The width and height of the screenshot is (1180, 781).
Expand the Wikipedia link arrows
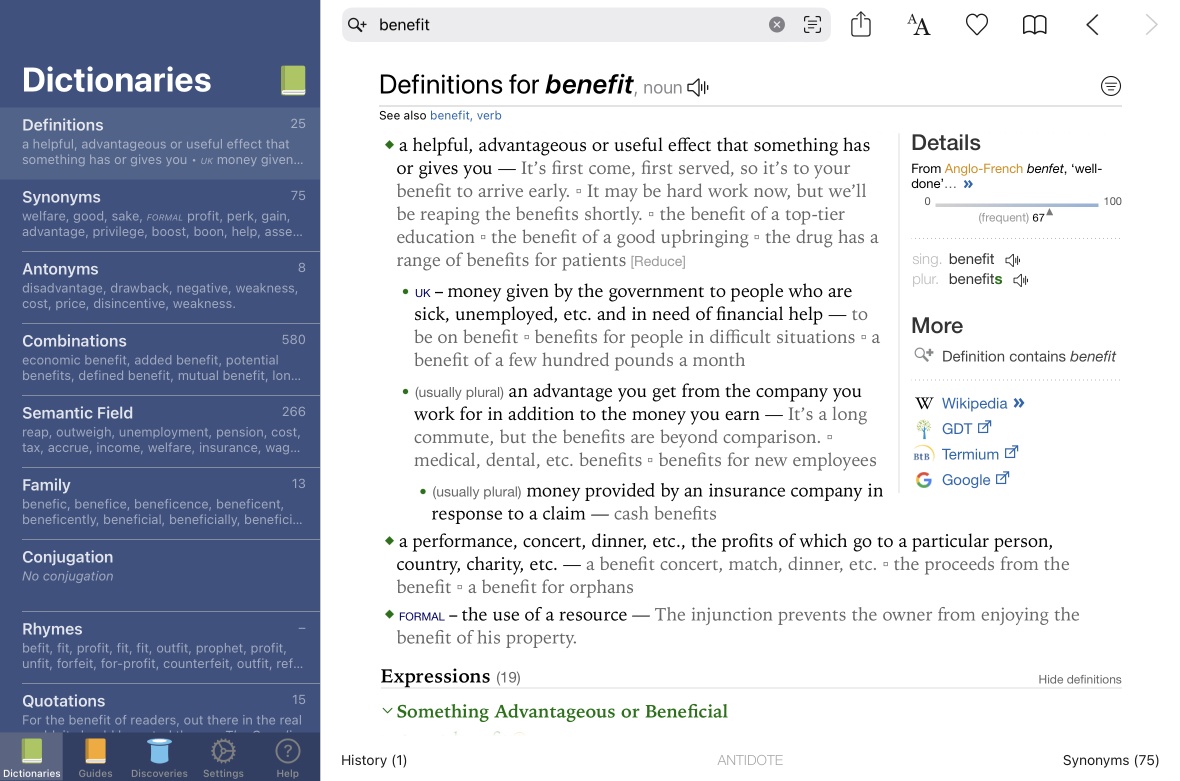[x=1019, y=404]
